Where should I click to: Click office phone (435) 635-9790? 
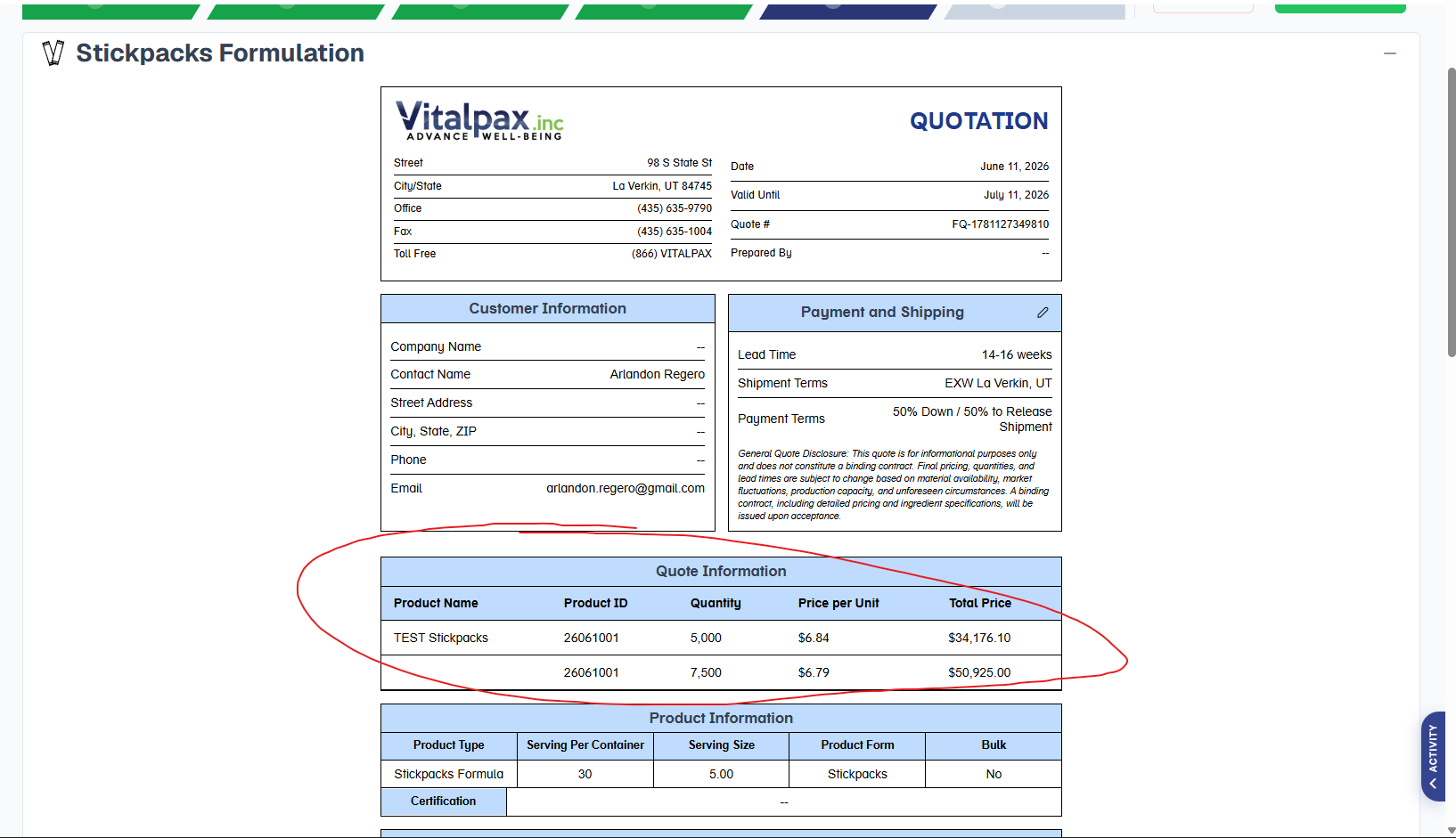[675, 208]
